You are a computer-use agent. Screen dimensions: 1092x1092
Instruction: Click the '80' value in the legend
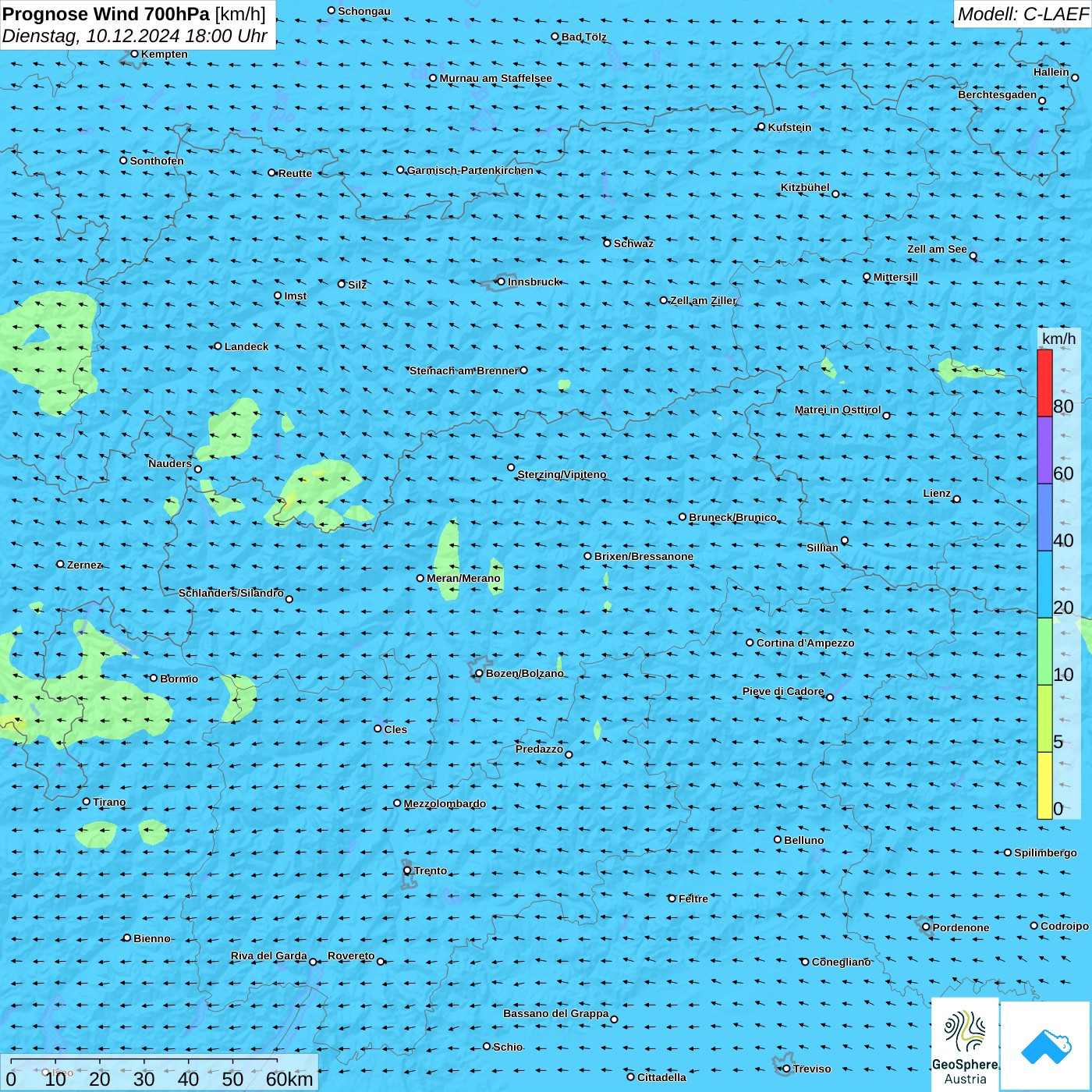click(x=1063, y=406)
